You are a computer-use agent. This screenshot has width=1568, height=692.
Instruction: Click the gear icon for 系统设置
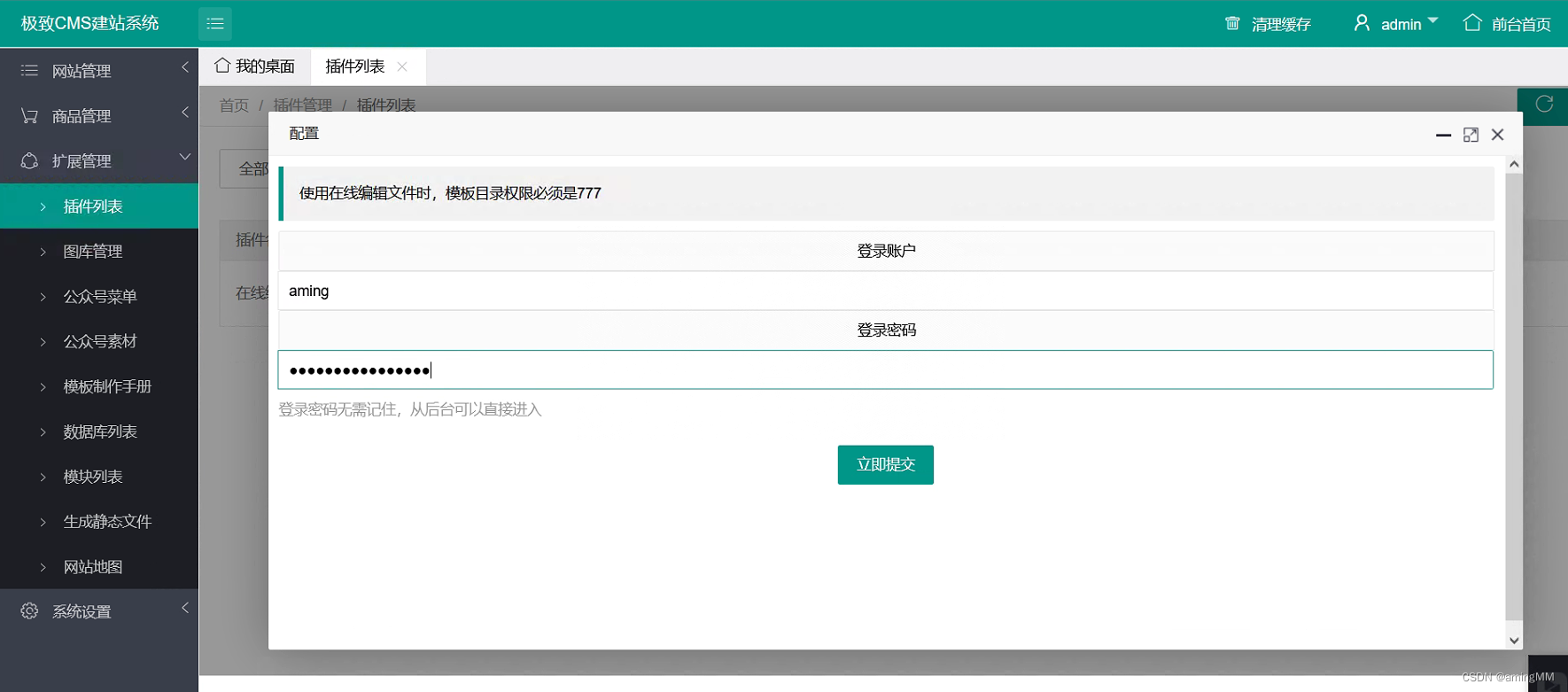point(29,611)
